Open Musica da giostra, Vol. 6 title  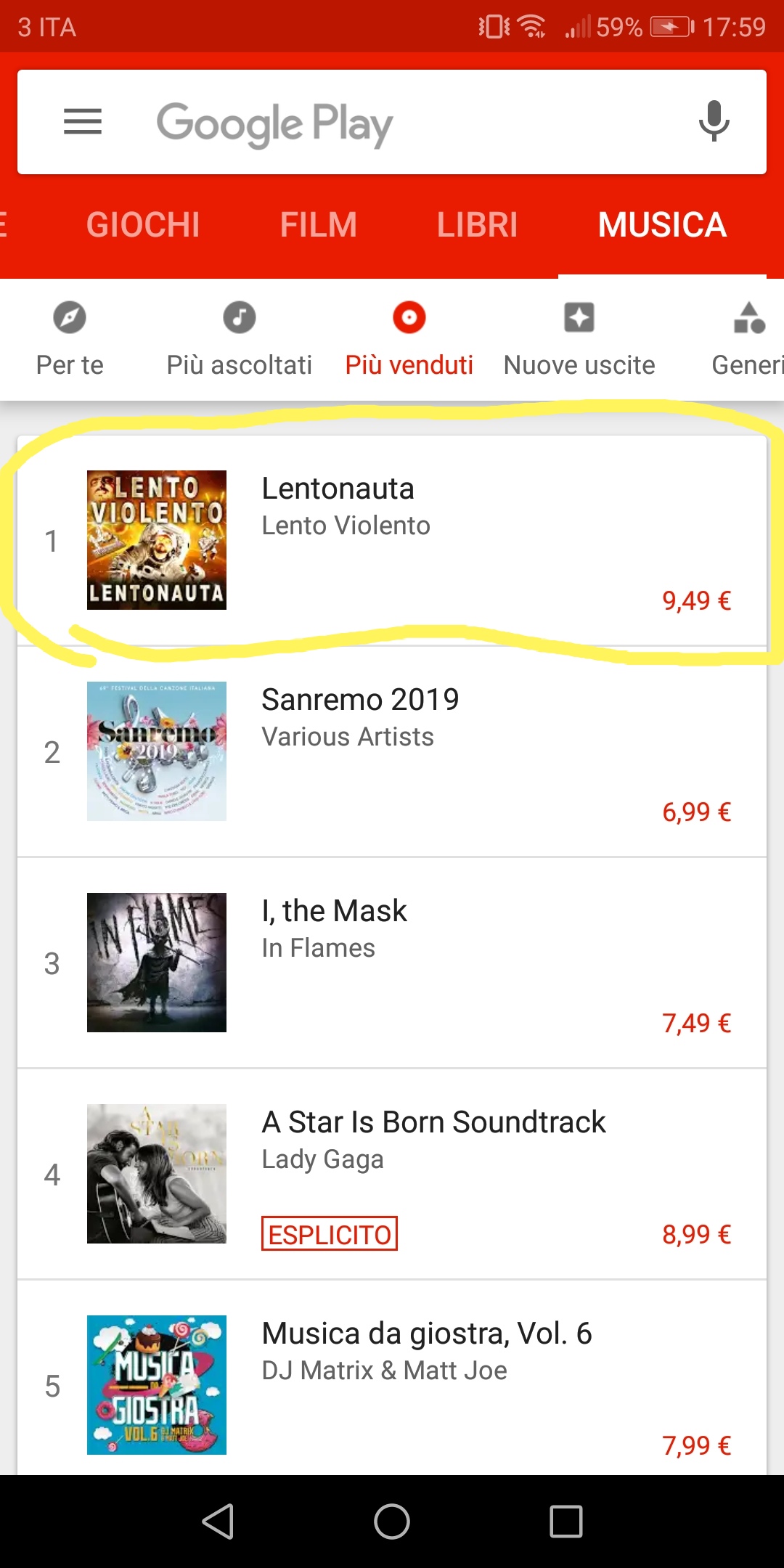(x=427, y=1334)
